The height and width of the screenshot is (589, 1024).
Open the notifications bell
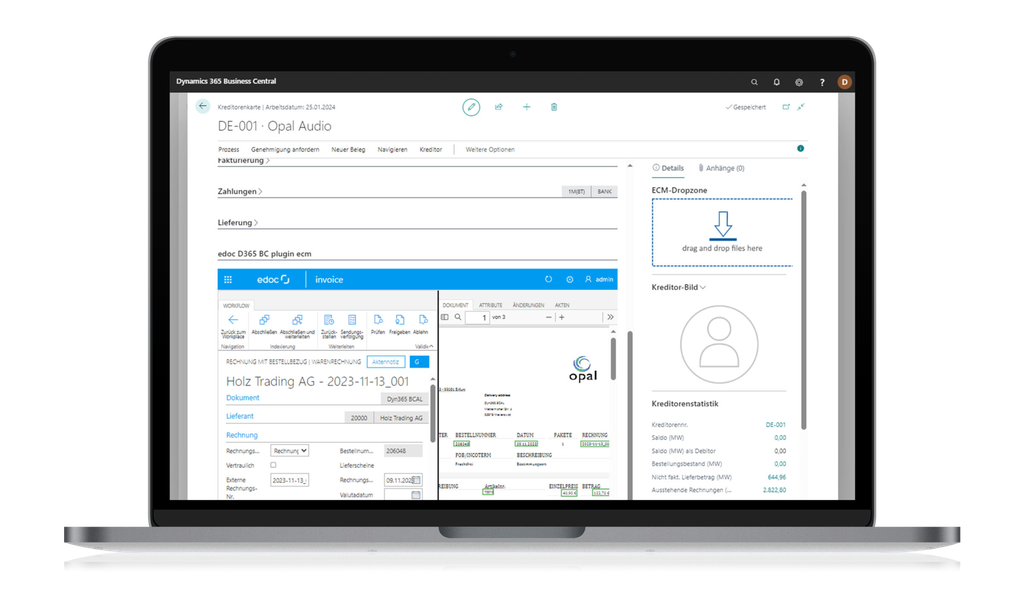776,82
